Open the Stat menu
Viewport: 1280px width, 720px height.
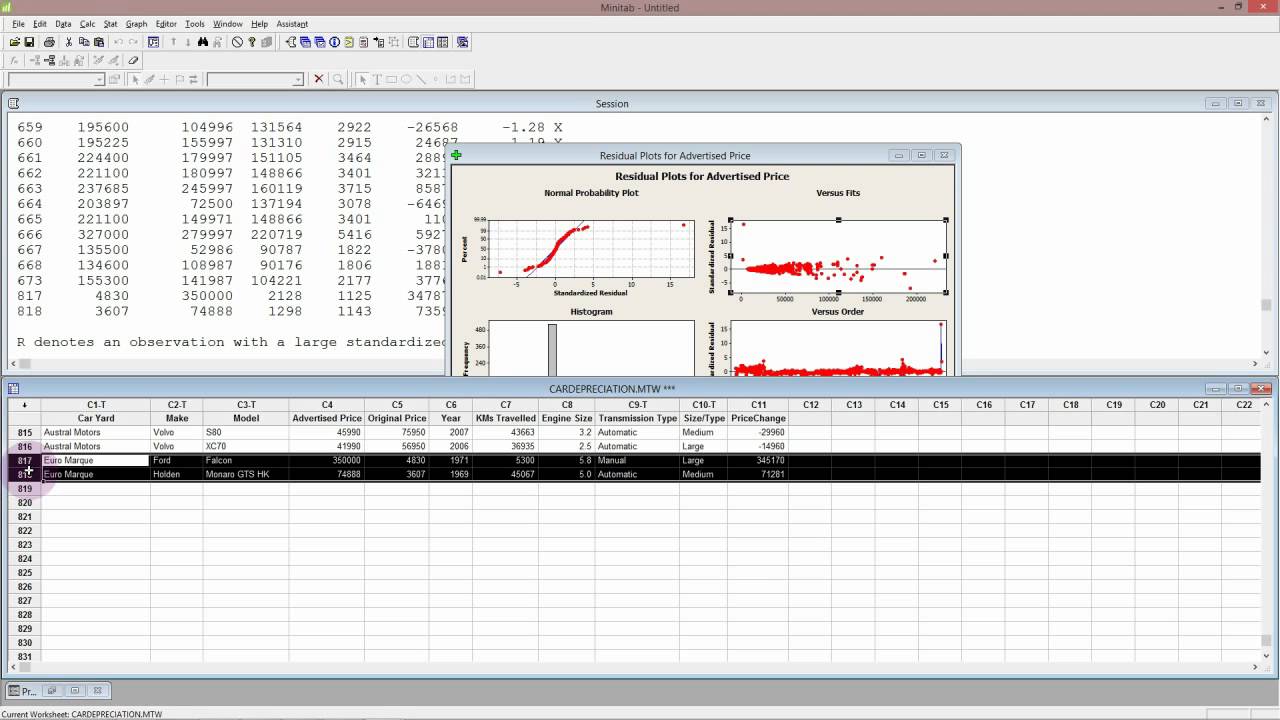(110, 24)
